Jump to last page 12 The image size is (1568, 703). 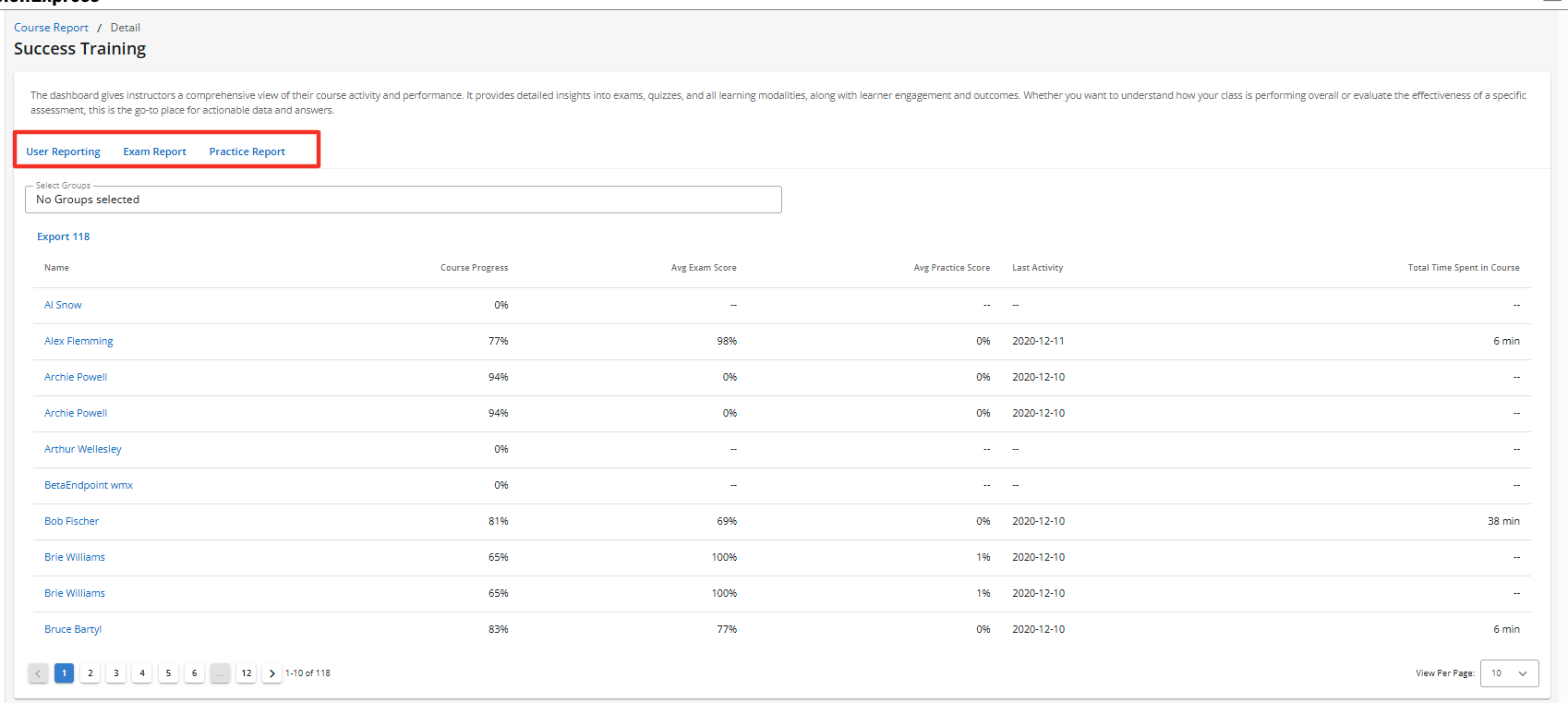coord(247,673)
